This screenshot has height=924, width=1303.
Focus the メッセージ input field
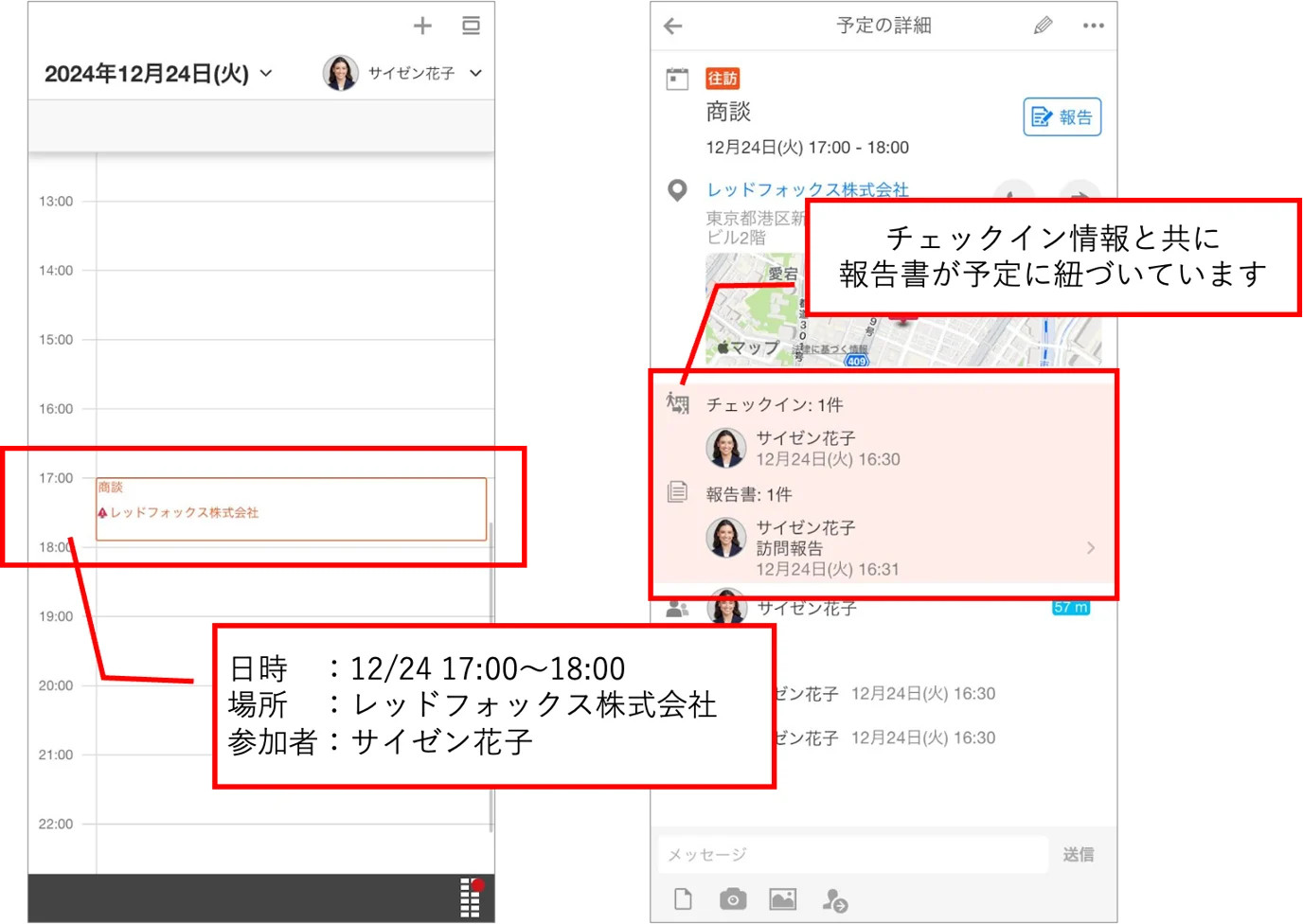point(854,855)
